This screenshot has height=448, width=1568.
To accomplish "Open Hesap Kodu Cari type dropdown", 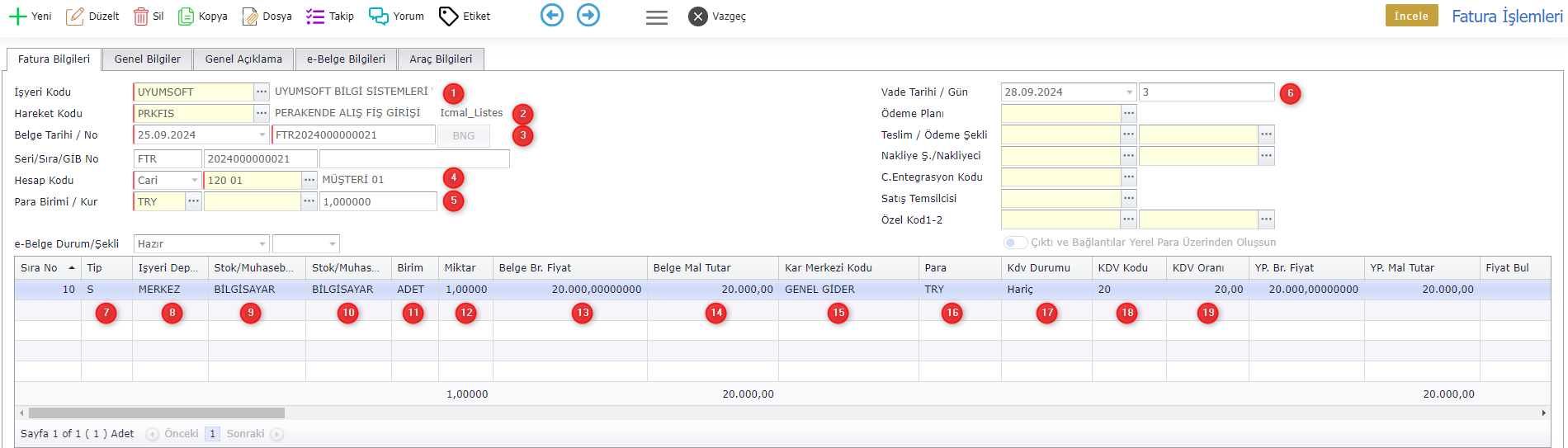I will tap(195, 180).
